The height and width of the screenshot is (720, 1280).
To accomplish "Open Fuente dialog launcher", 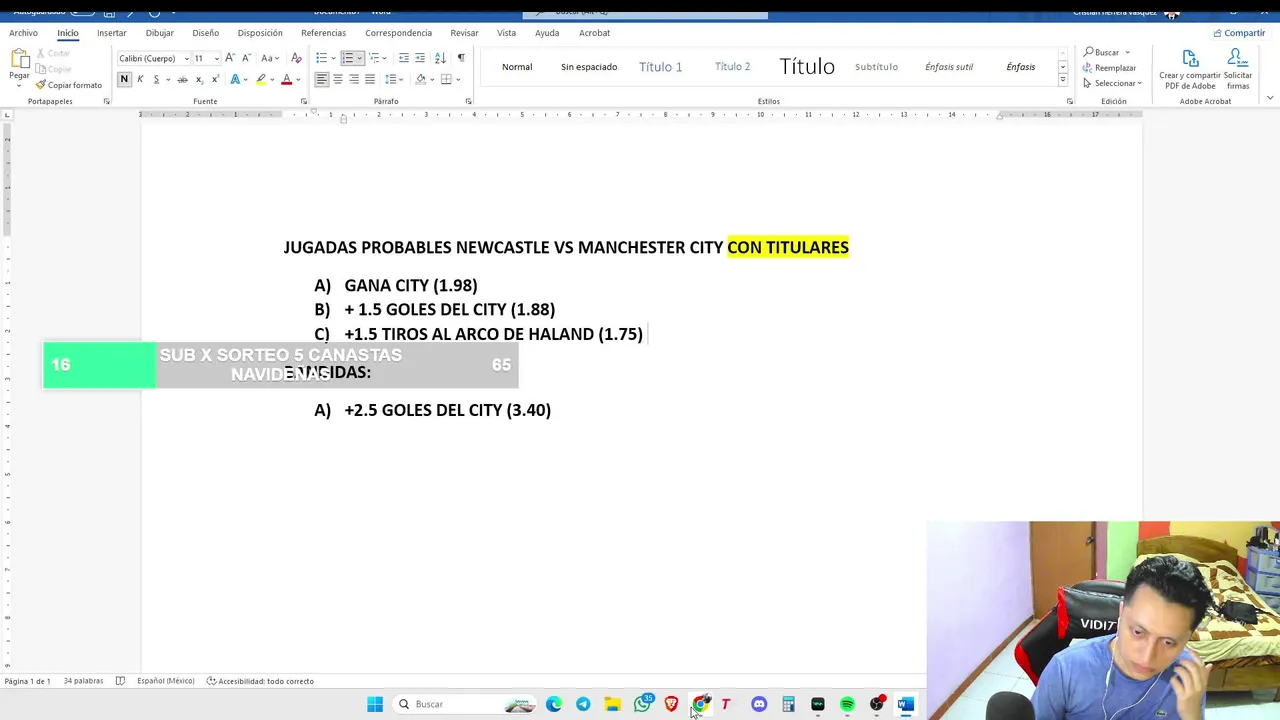I will [x=304, y=101].
